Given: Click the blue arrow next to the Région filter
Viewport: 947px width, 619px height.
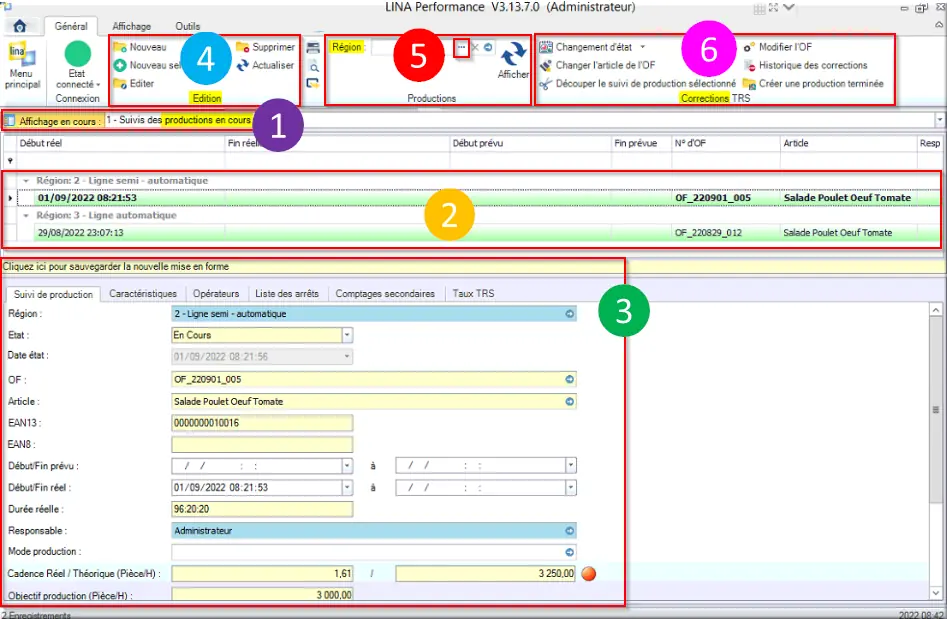Looking at the screenshot, I should point(488,47).
